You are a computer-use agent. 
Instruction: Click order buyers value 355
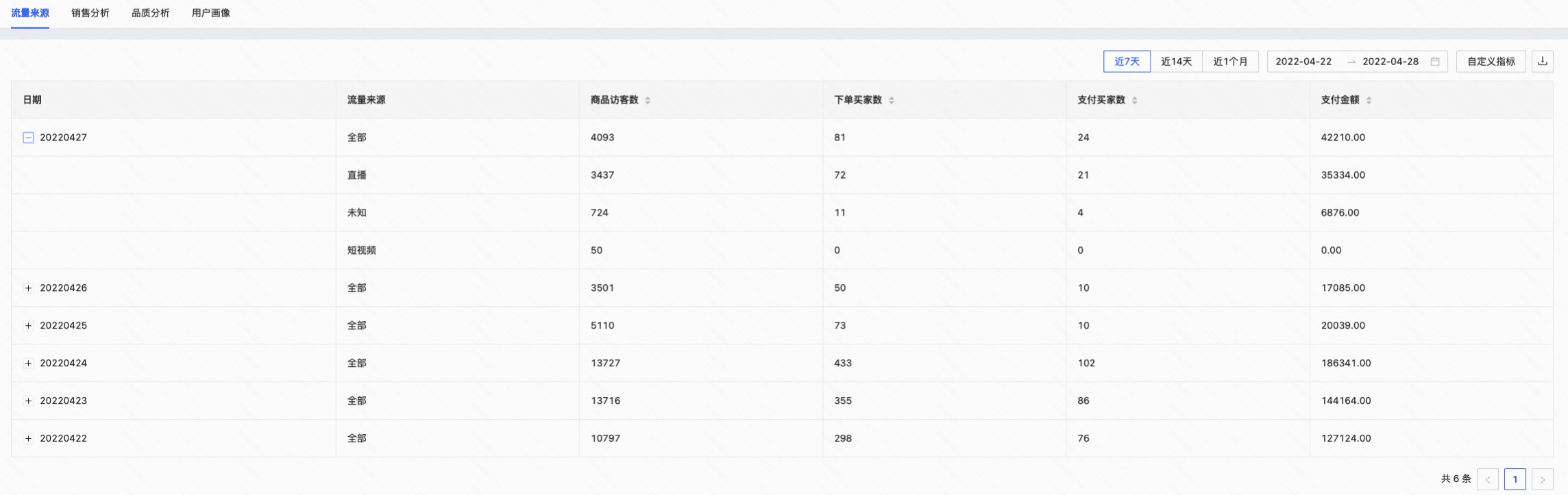(843, 401)
